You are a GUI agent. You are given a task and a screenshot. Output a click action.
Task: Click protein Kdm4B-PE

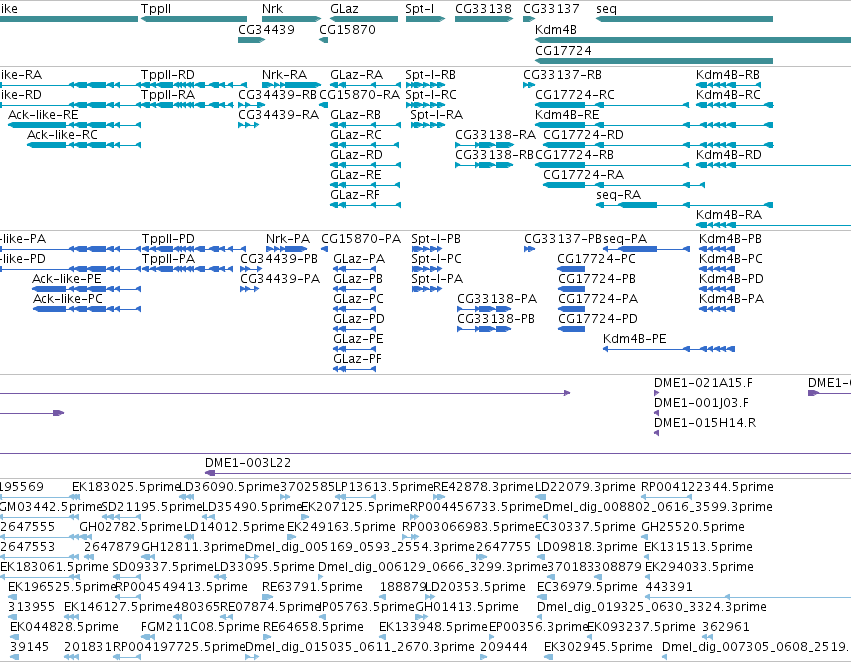pos(669,349)
